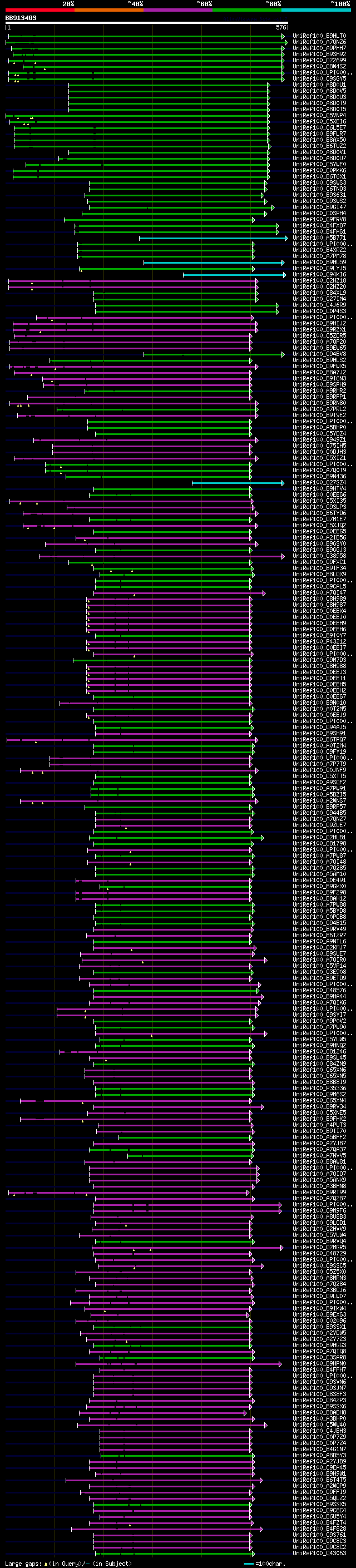Click the green segment of the identity scale
This screenshot has width=356, height=1568.
[x=247, y=10]
